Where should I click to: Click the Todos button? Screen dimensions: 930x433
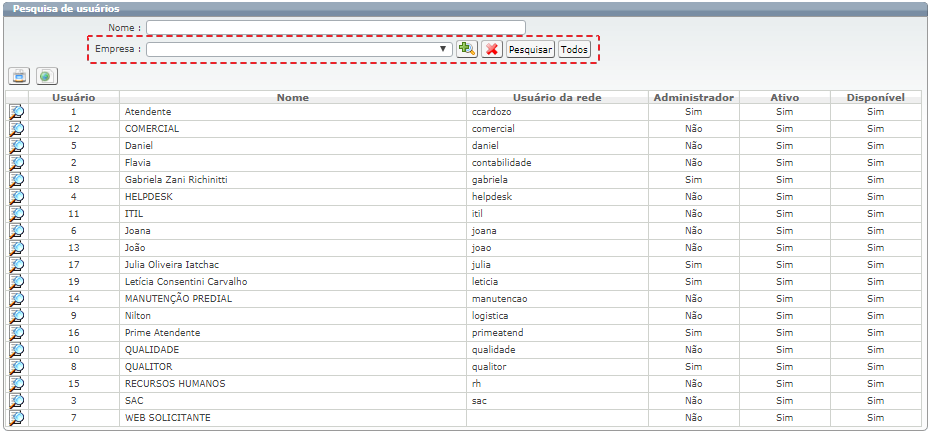(574, 49)
